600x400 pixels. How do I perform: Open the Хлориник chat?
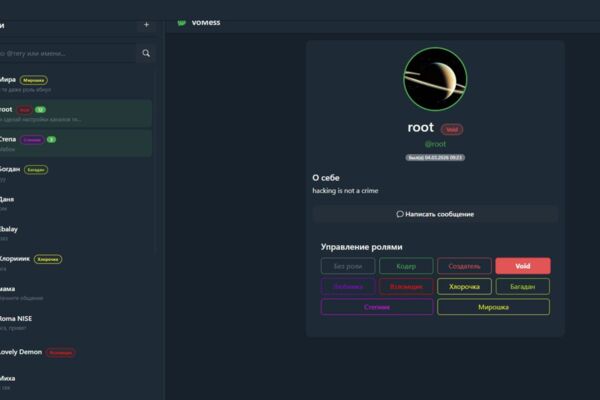tap(76, 263)
